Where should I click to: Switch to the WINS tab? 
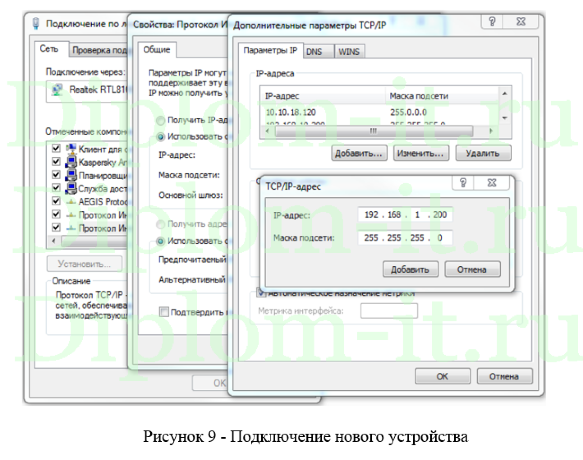[x=349, y=52]
